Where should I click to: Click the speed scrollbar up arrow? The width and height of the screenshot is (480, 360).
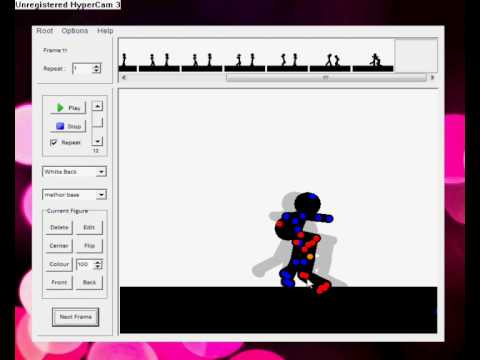97,106
